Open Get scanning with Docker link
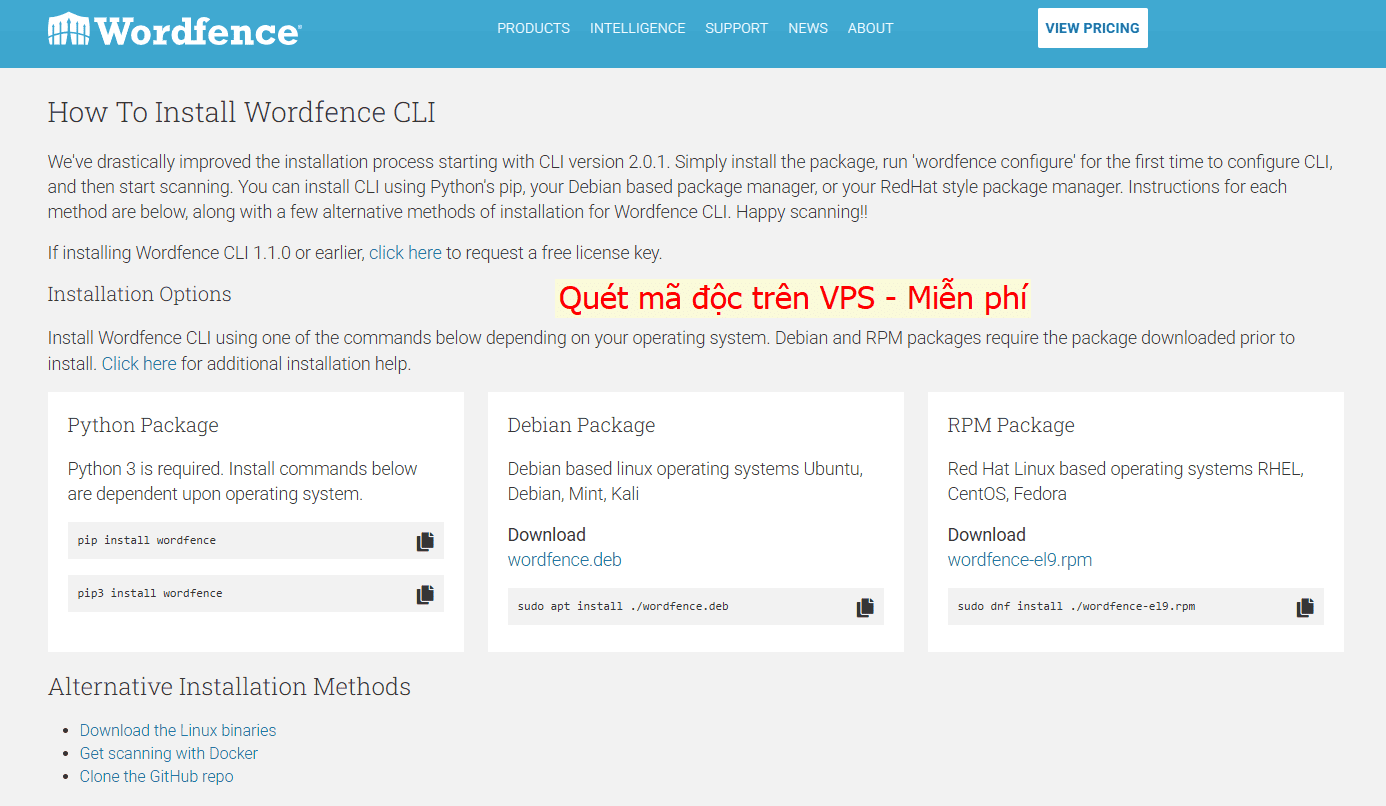The width and height of the screenshot is (1386, 806). [169, 753]
